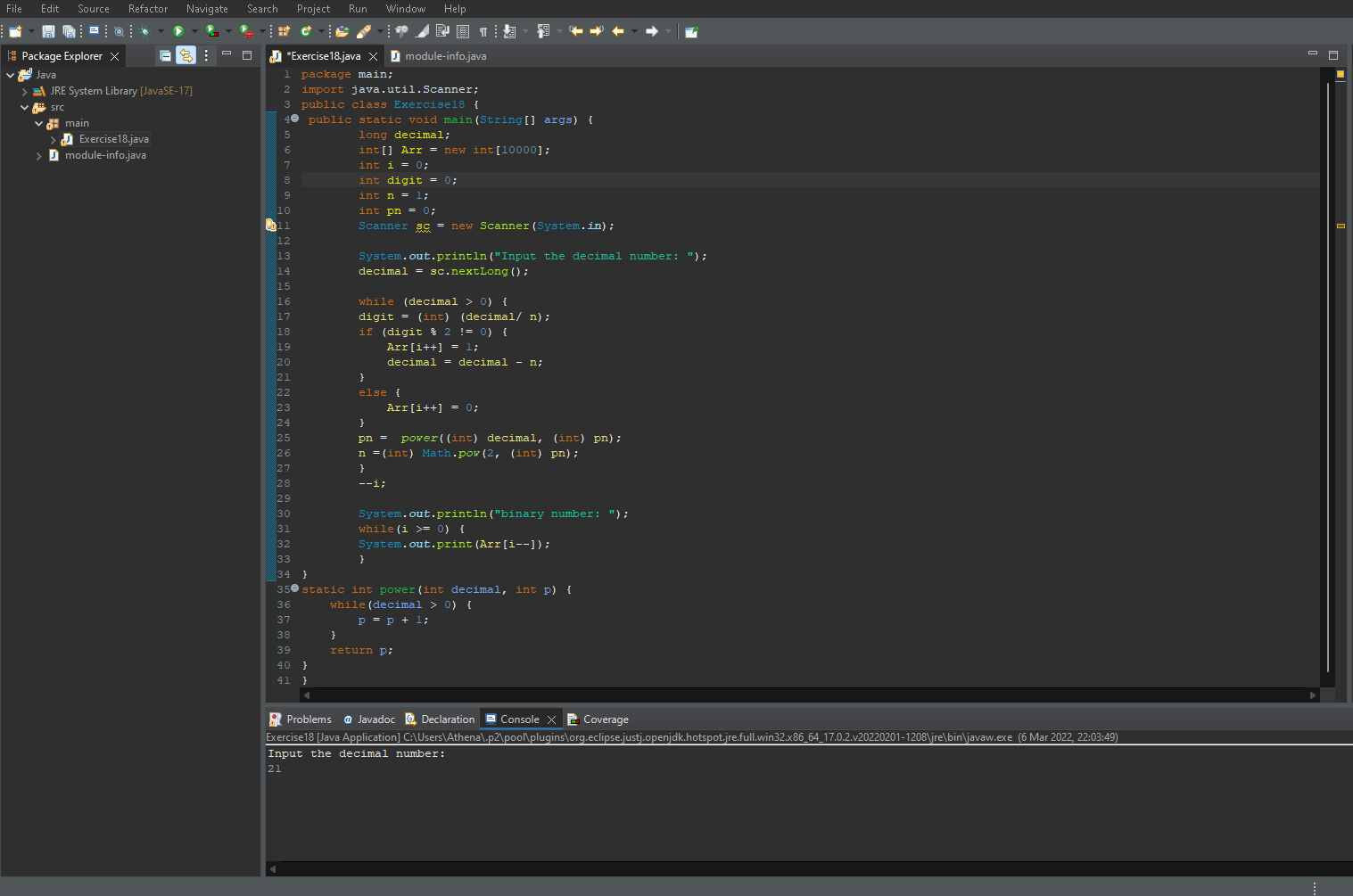Click the New Java Class wizard icon

pyautogui.click(x=306, y=31)
